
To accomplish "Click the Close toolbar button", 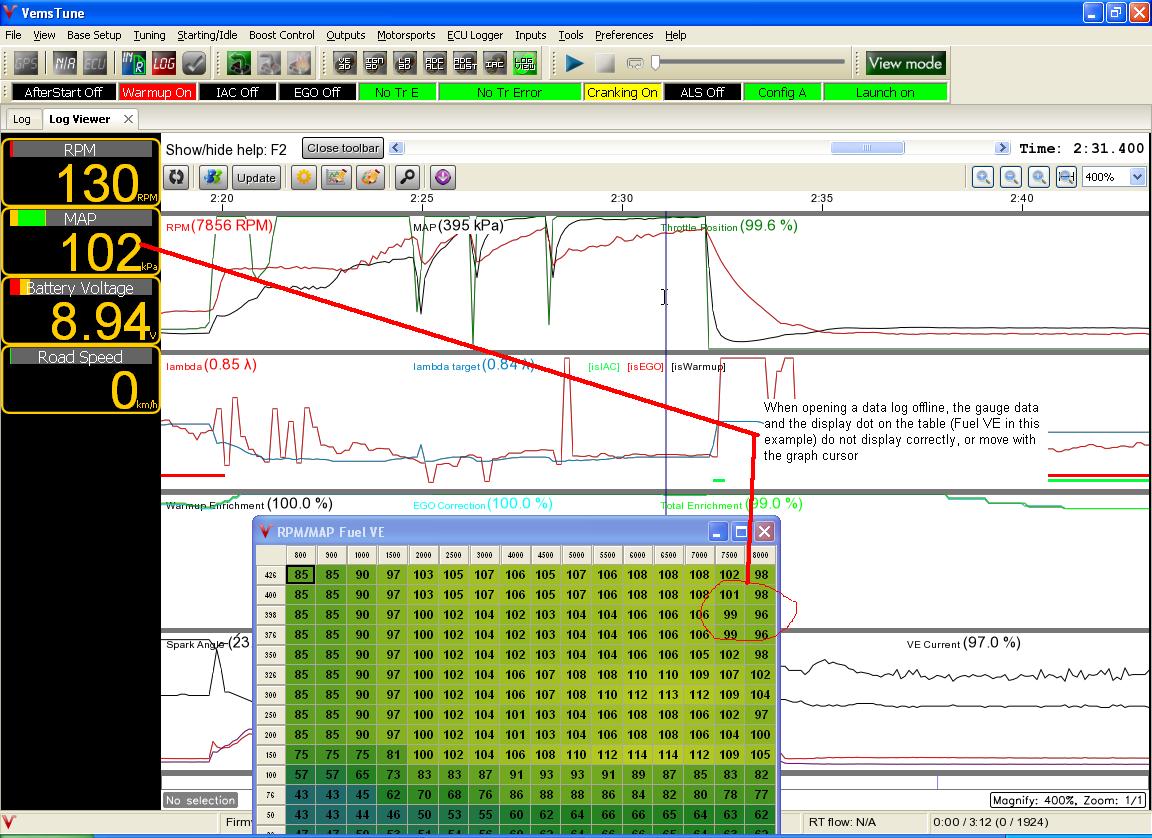I will [x=343, y=148].
